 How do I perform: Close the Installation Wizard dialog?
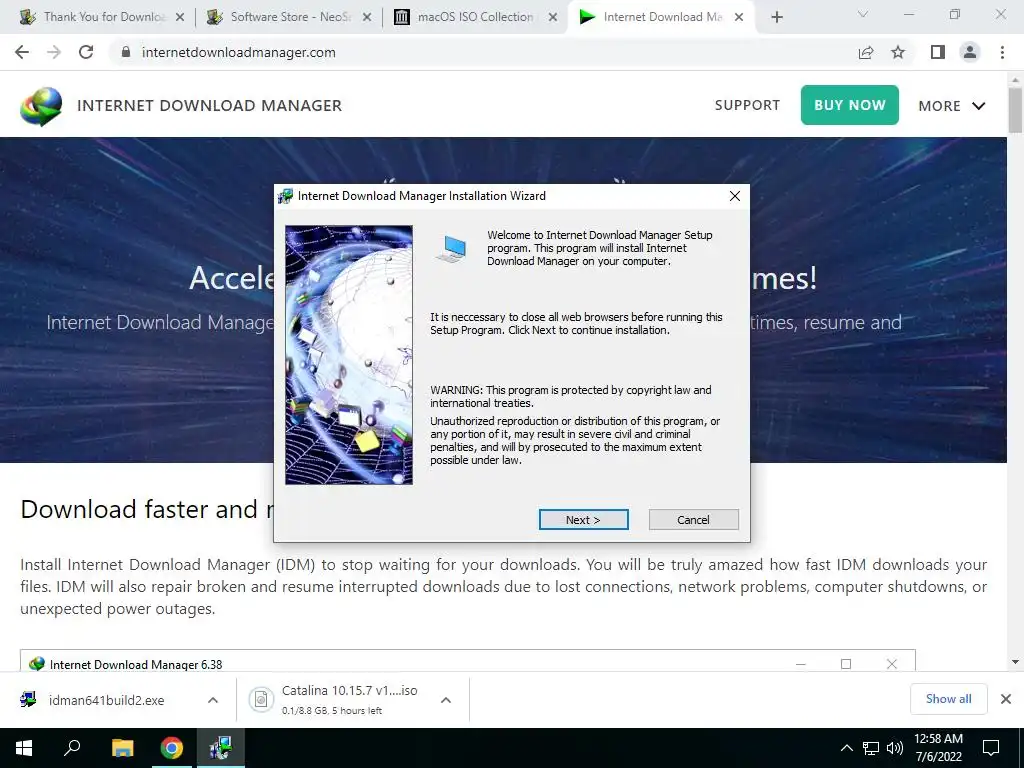pos(735,196)
